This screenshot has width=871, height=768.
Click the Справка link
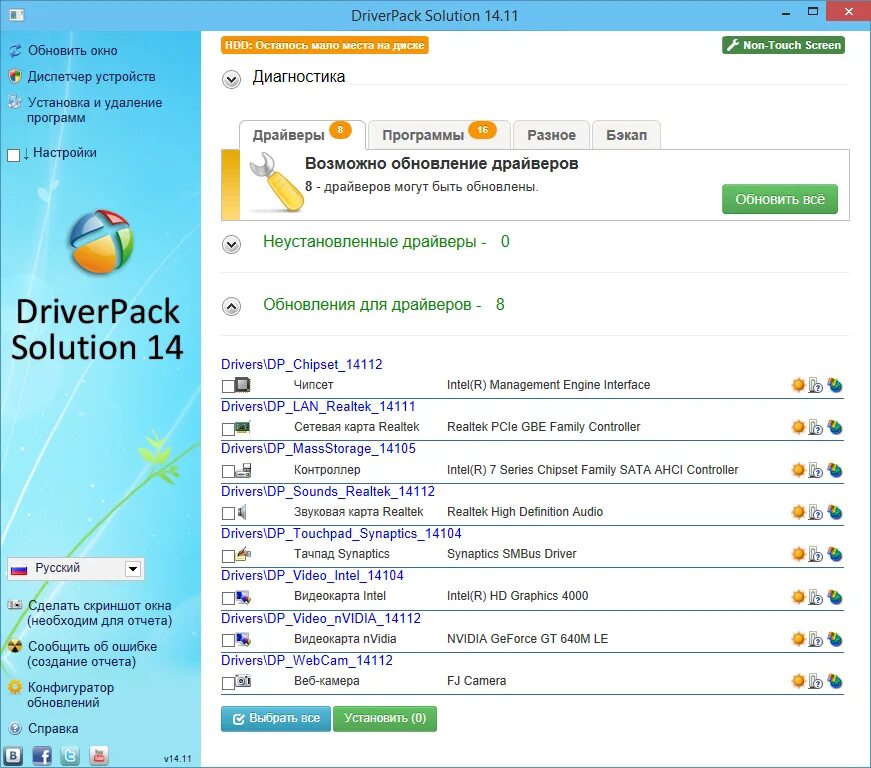(53, 728)
